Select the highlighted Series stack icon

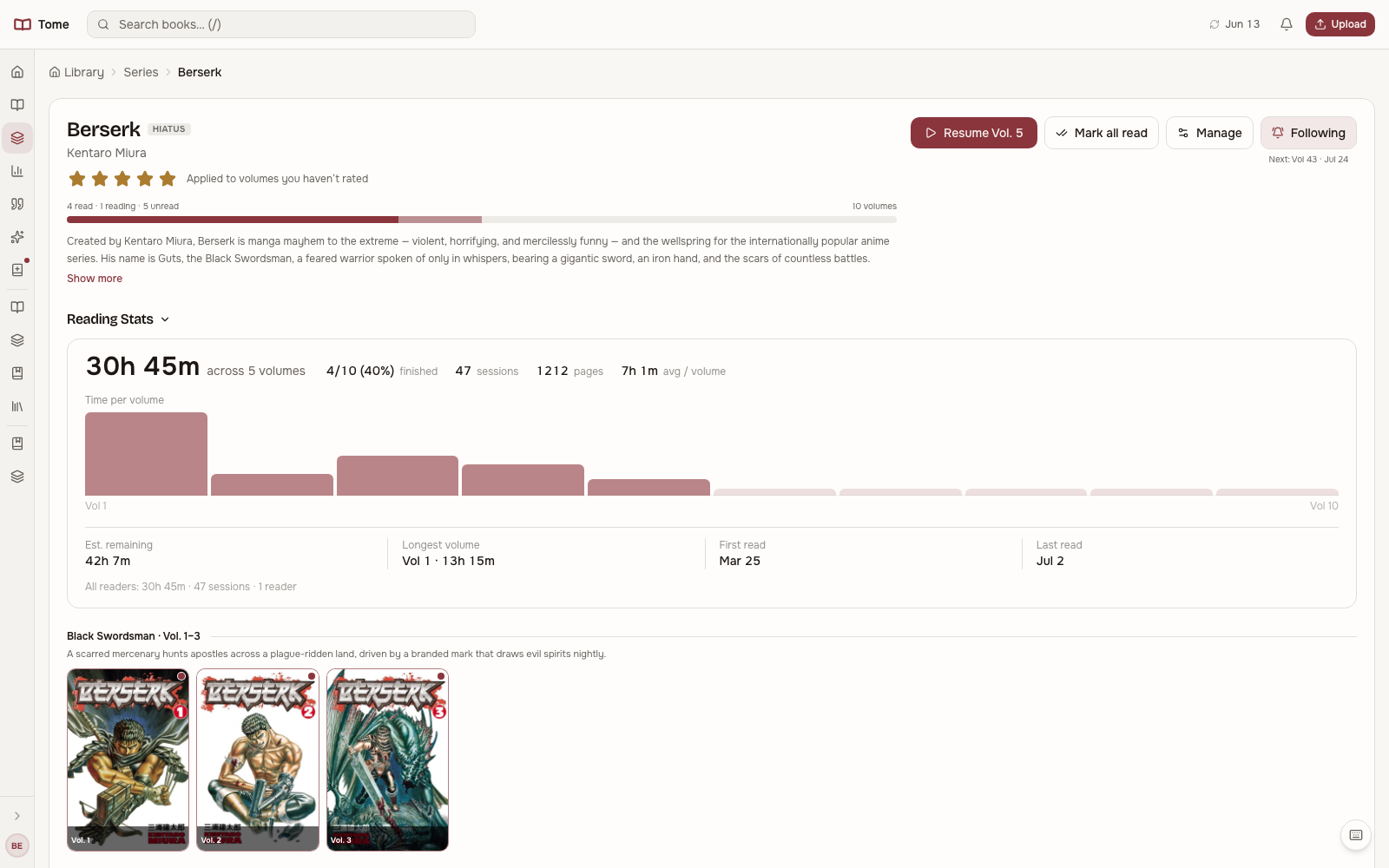coord(17,138)
